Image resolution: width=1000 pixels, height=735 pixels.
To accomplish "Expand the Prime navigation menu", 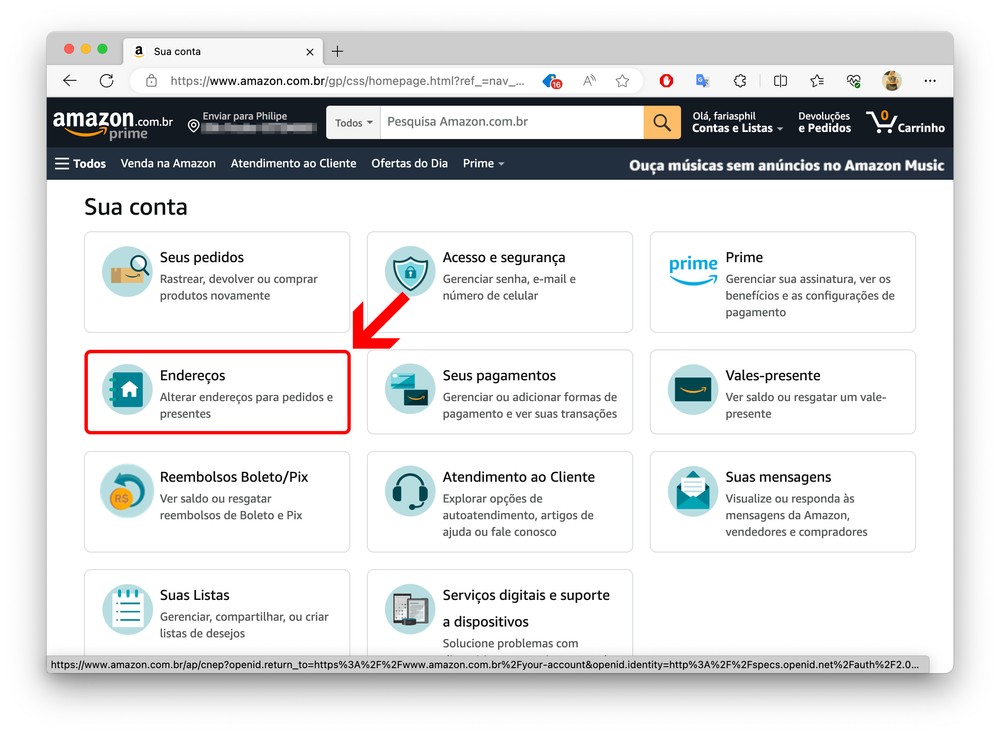I will 483,163.
